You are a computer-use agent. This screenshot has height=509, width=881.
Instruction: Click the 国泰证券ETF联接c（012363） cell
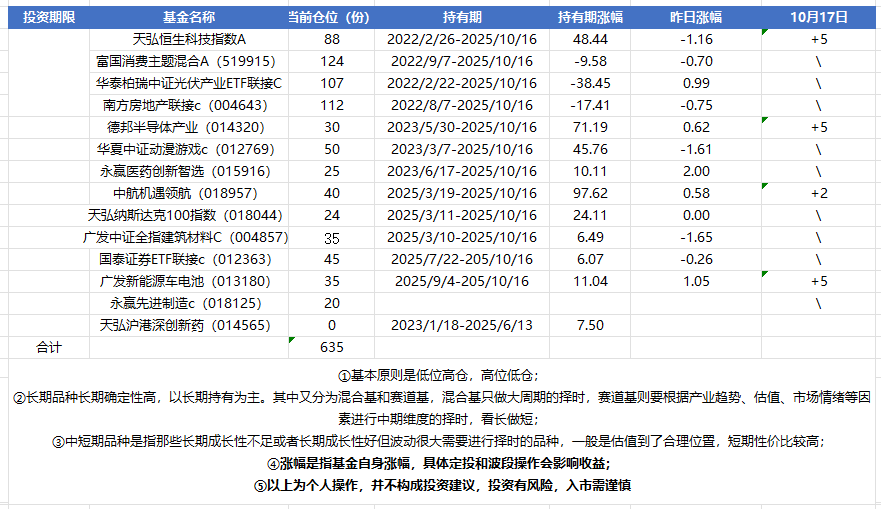(189, 259)
